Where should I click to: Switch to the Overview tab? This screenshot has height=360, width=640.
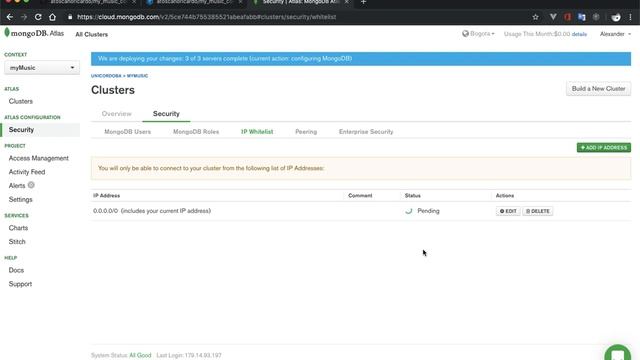pyautogui.click(x=117, y=114)
